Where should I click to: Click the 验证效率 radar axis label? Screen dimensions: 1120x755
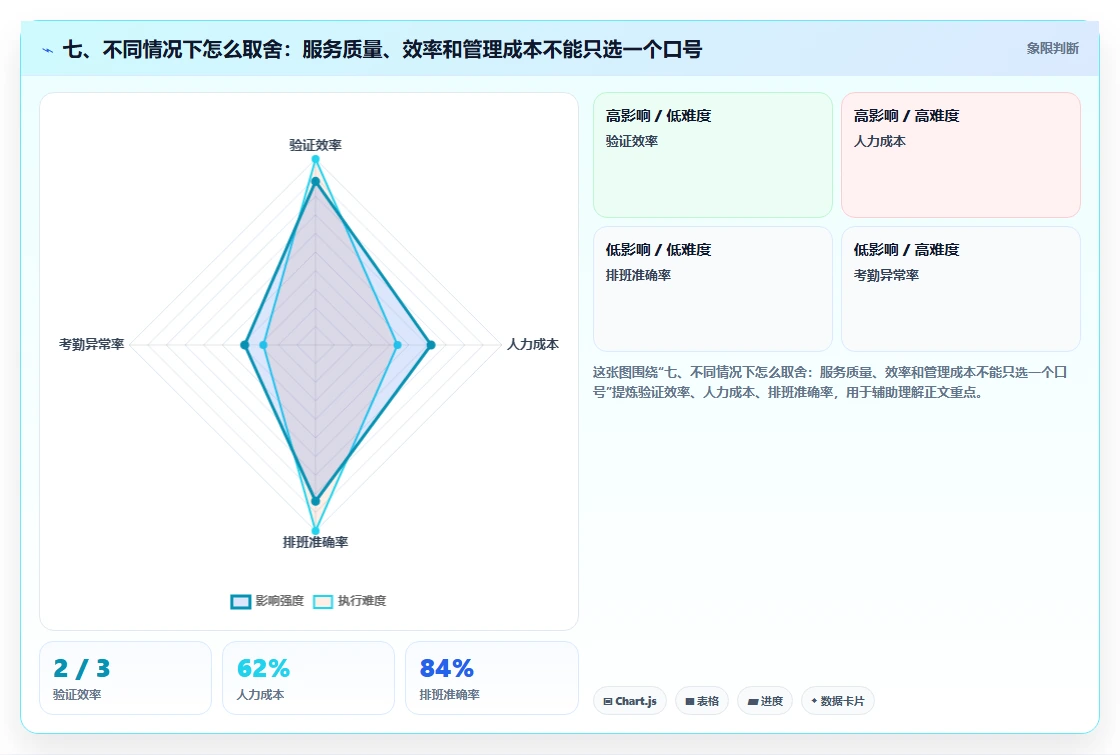pos(315,145)
